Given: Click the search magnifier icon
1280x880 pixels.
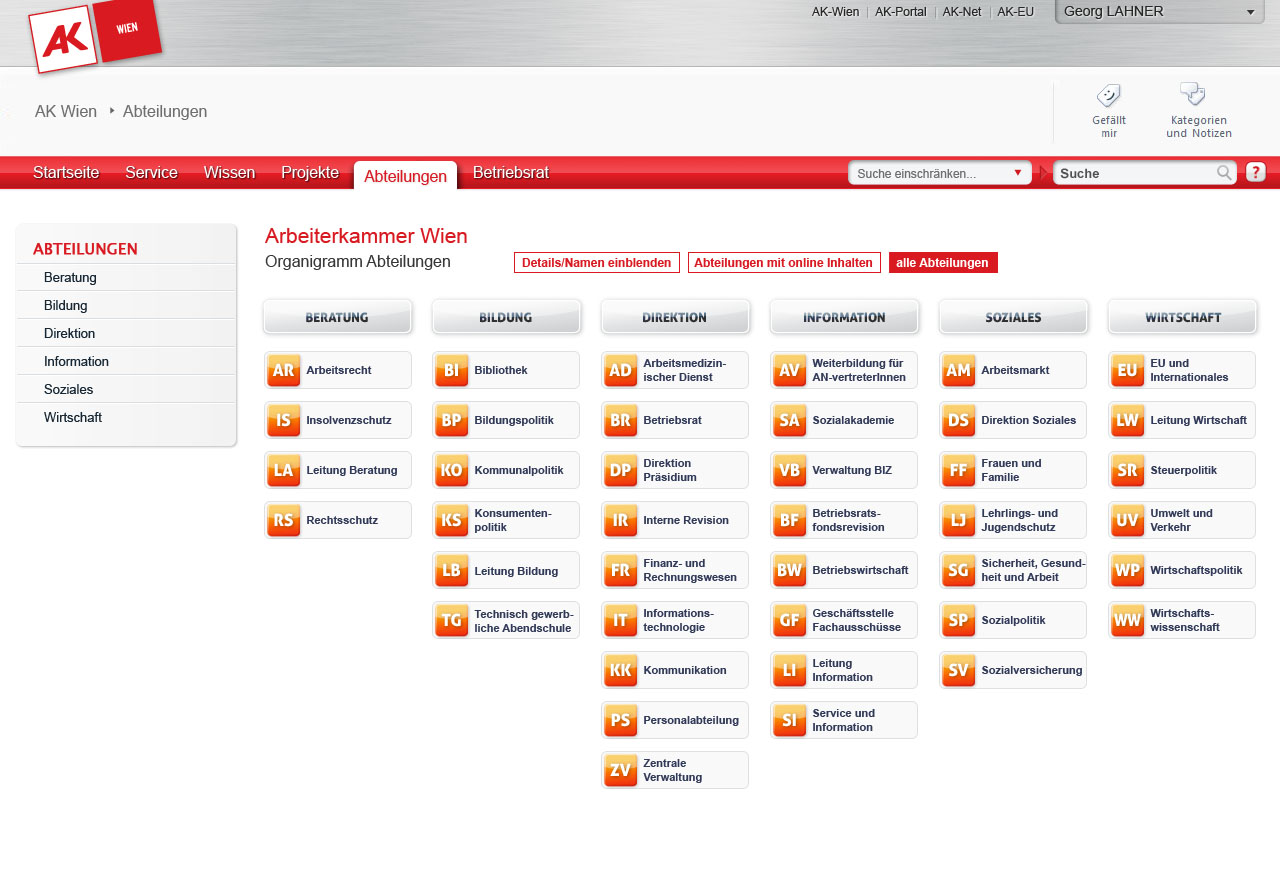Looking at the screenshot, I should pos(1224,173).
